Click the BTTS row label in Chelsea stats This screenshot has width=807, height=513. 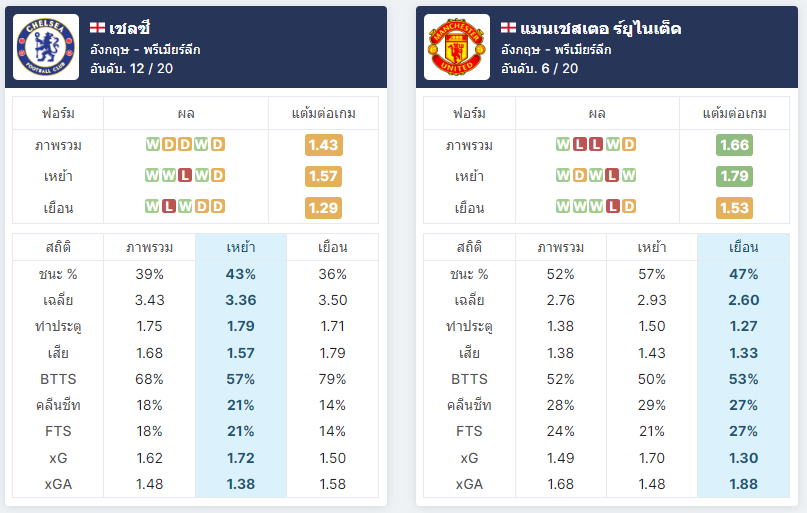point(58,379)
